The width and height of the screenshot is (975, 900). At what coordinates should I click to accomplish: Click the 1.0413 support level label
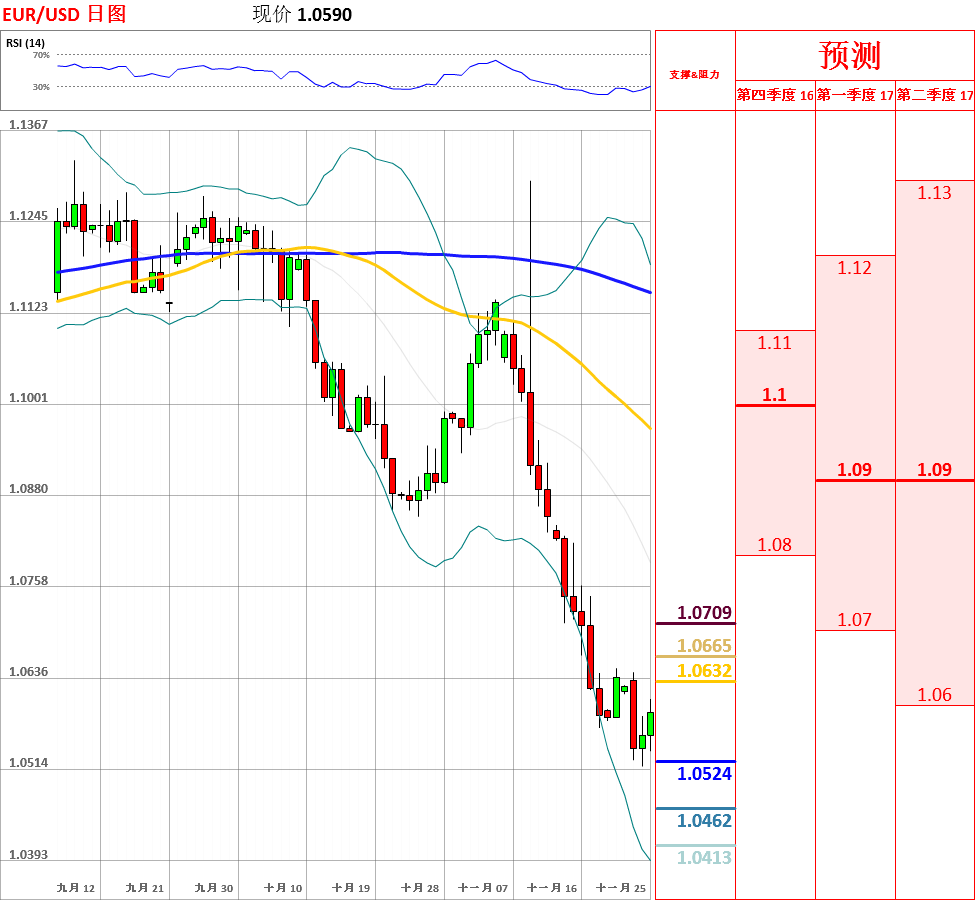pos(704,858)
